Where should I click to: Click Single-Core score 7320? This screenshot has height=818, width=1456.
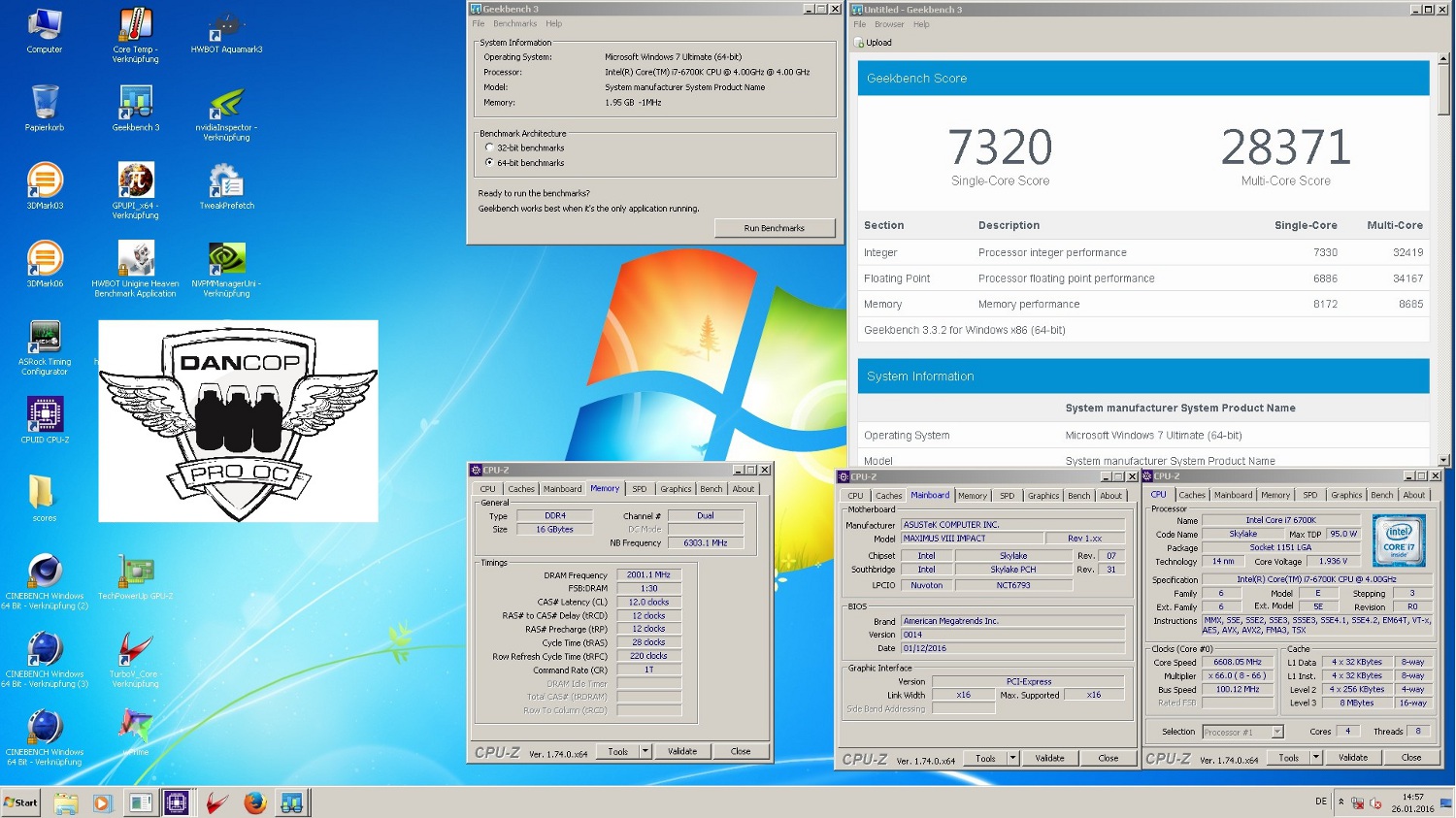click(x=1000, y=147)
